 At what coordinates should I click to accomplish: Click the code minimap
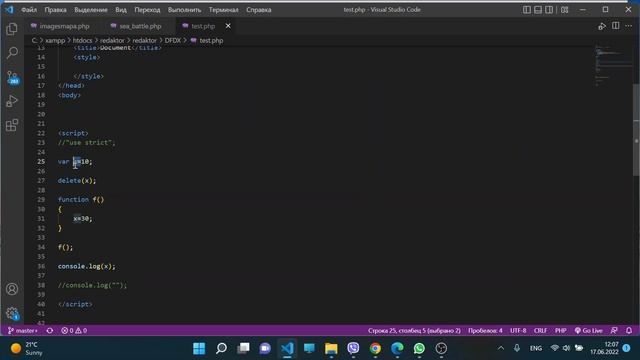tap(612, 65)
